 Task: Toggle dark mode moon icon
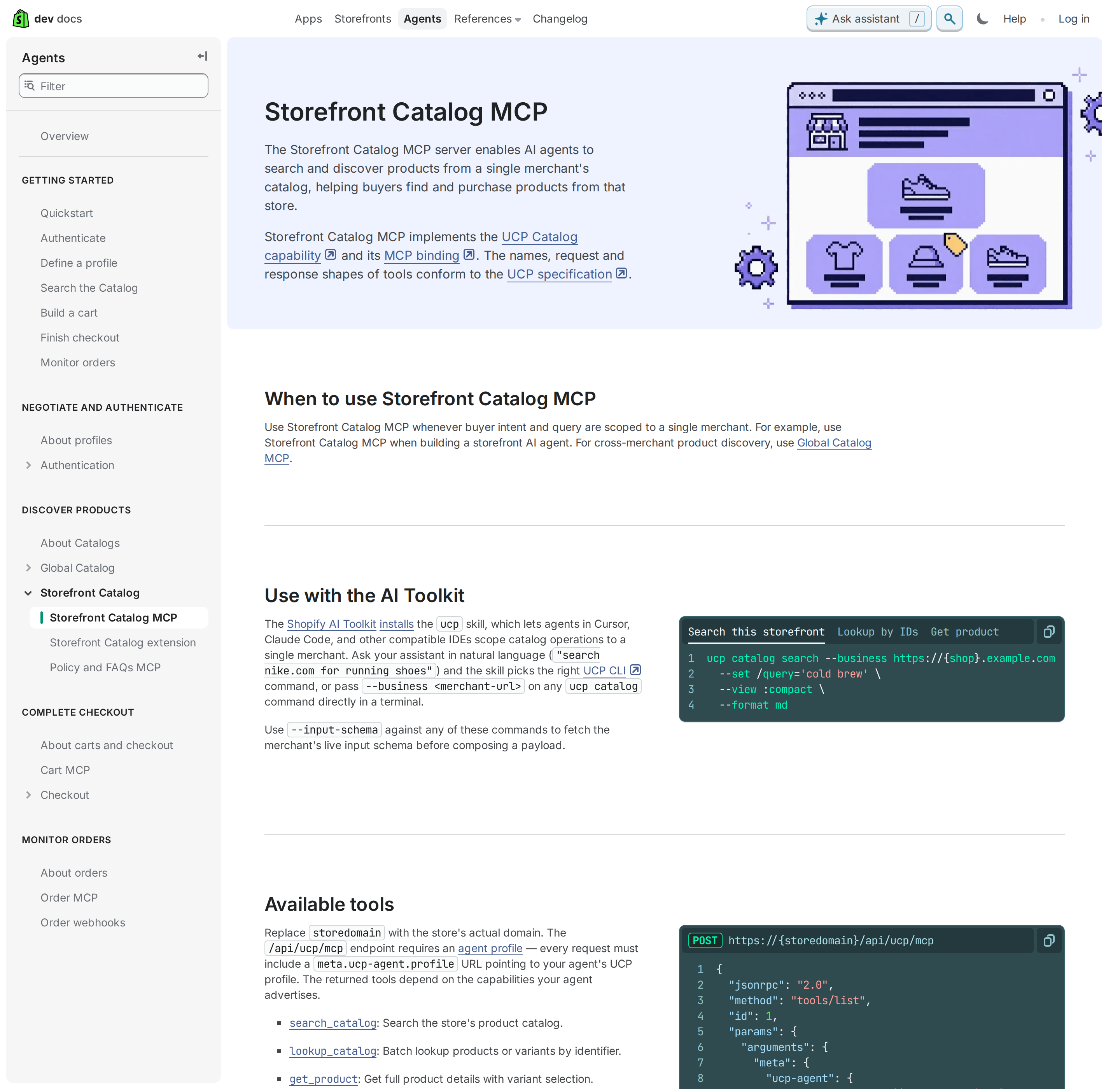click(982, 19)
